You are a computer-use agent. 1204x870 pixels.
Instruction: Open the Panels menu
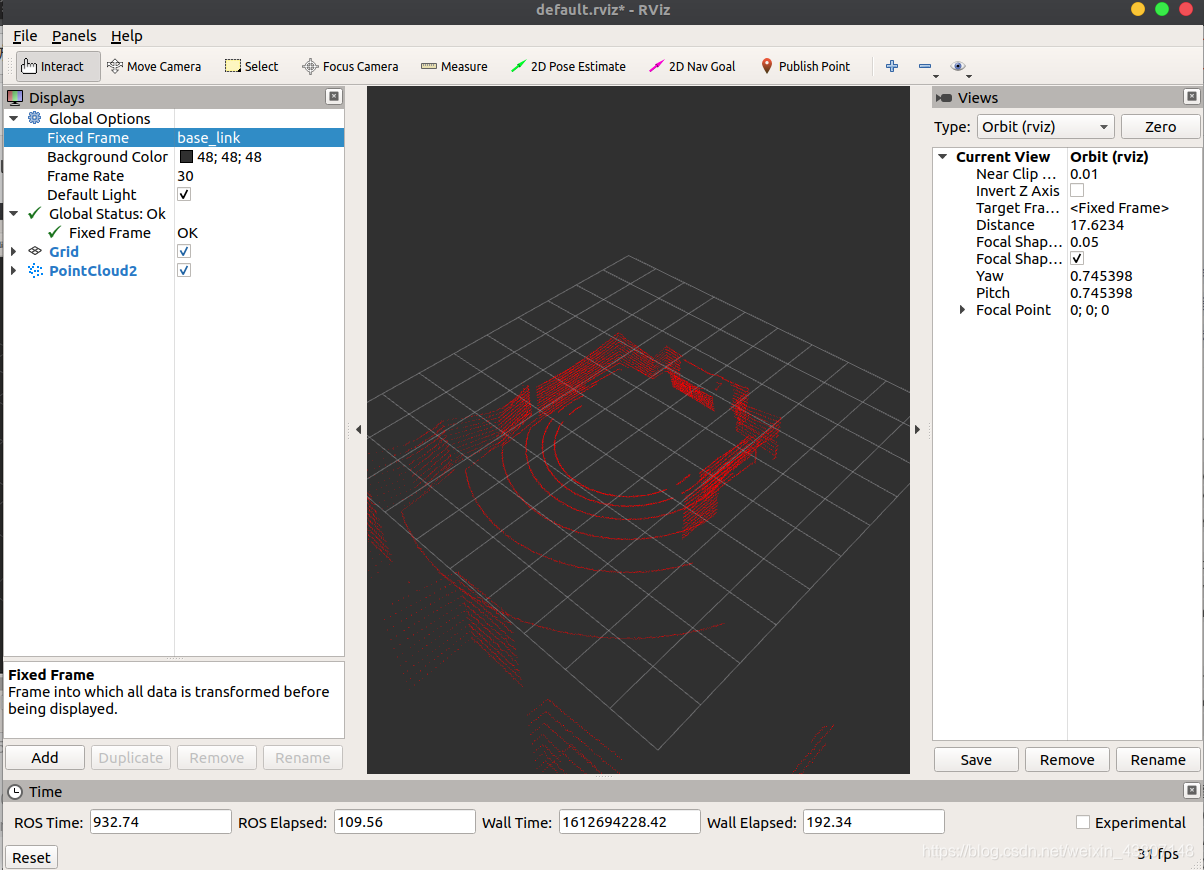[x=74, y=36]
